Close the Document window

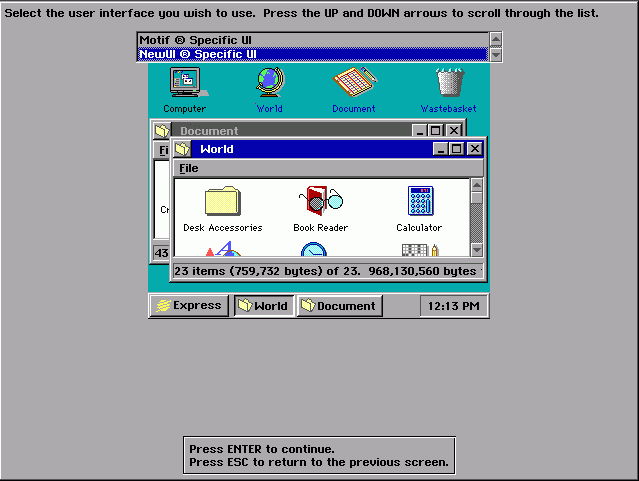pos(454,130)
